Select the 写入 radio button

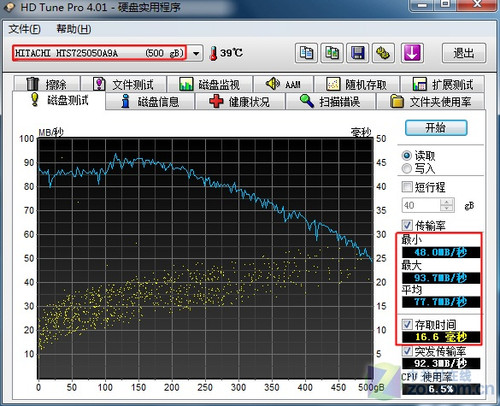coord(407,168)
